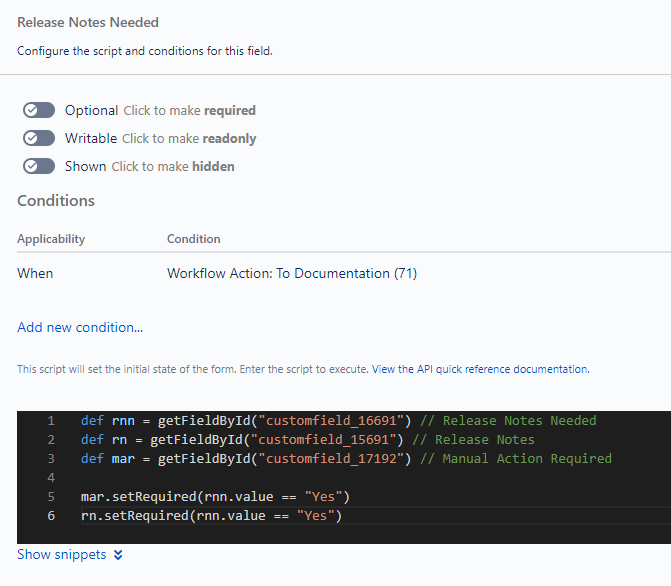This screenshot has height=586, width=671.
Task: Click the 'Click to make required' hint text
Action: 190,110
